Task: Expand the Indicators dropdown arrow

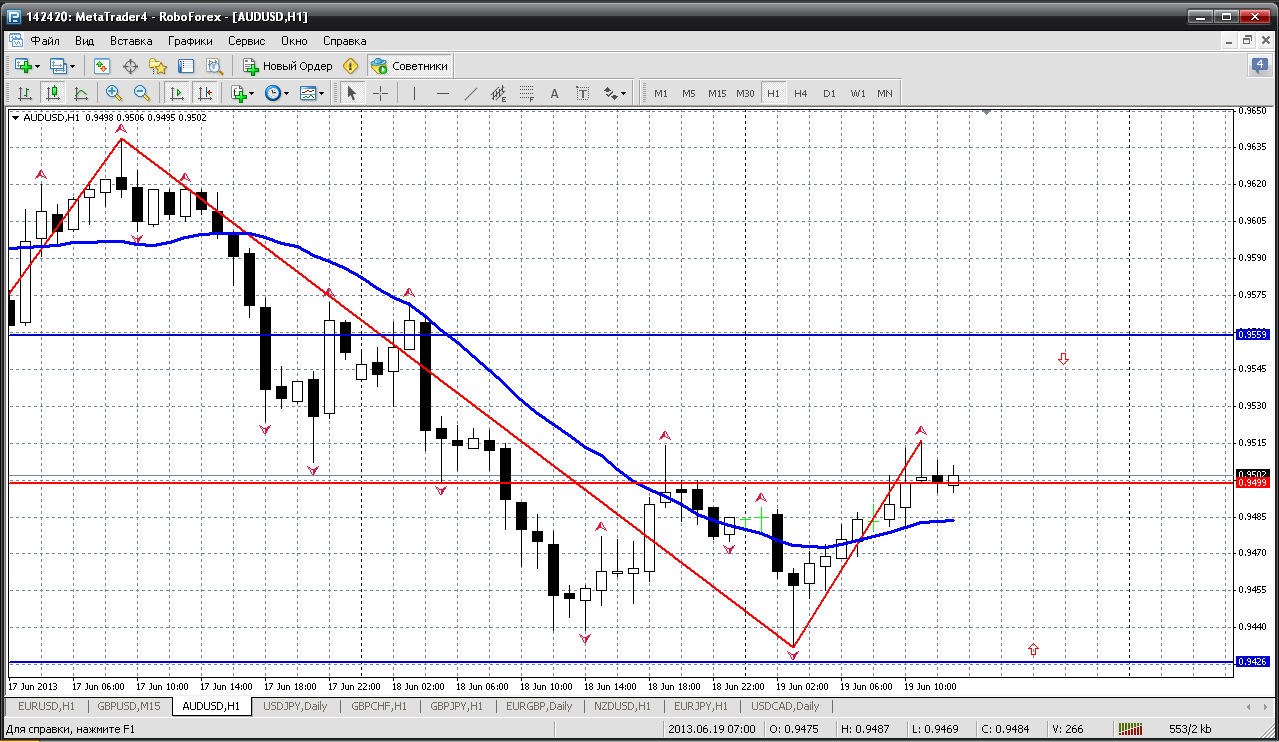Action: pos(252,94)
